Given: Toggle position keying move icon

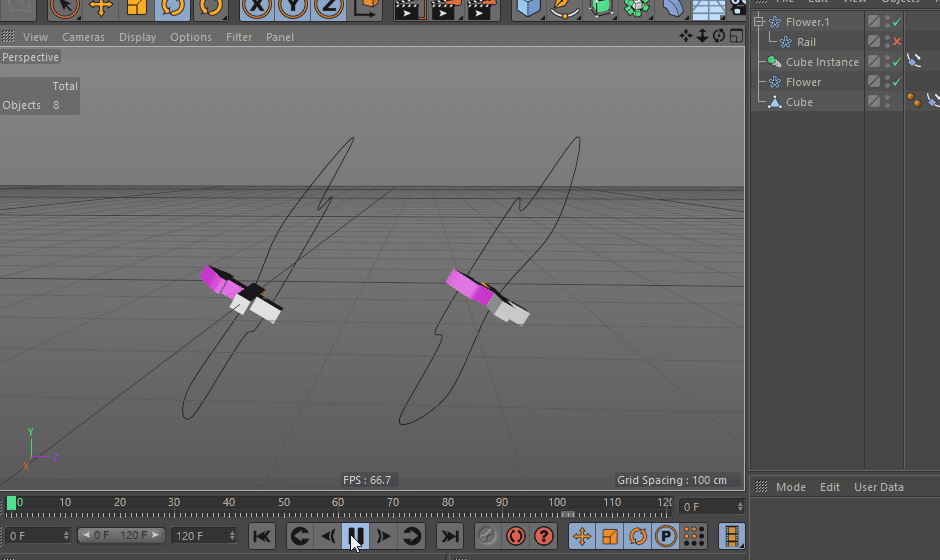Looking at the screenshot, I should 582,536.
